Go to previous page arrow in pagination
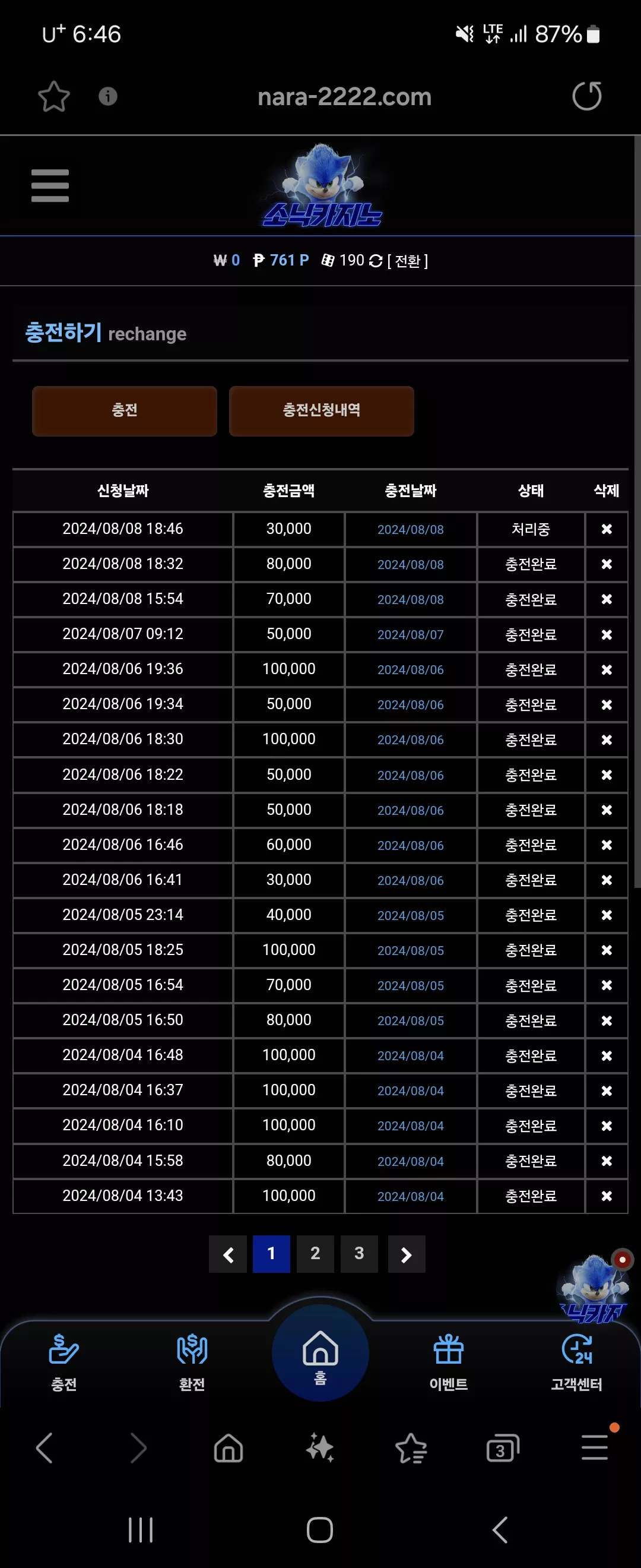Viewport: 641px width, 1568px height. pos(227,1254)
